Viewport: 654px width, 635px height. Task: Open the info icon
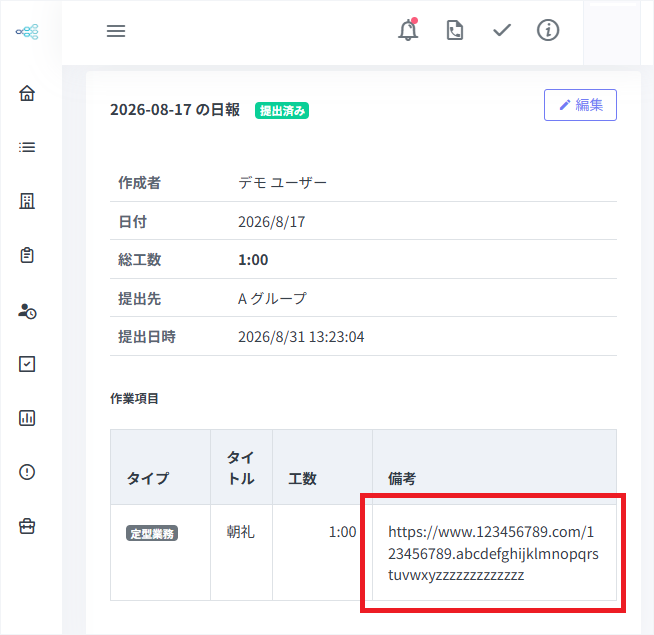(548, 30)
